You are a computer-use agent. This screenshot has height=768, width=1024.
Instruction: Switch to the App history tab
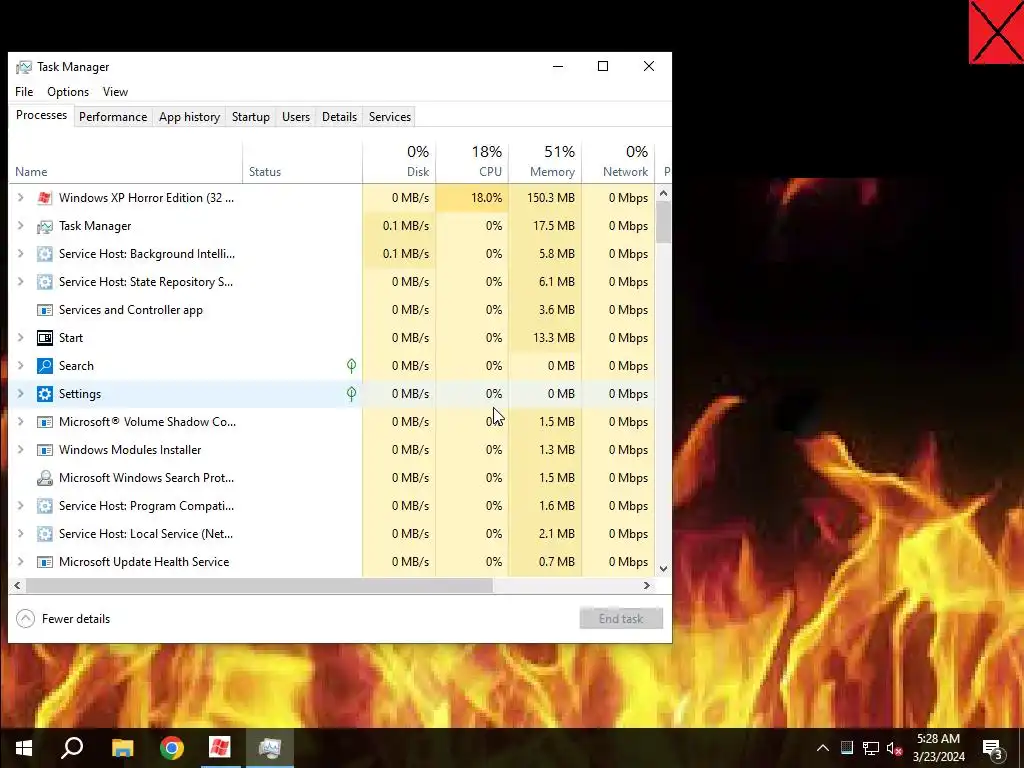pos(189,117)
